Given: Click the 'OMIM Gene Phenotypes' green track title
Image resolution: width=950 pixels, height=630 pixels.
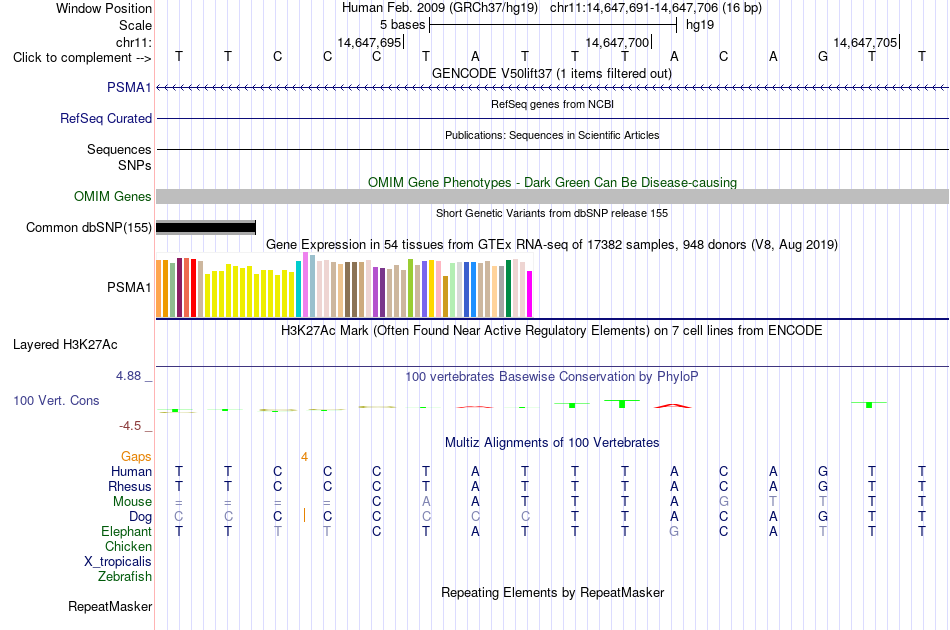Looking at the screenshot, I should pos(552,182).
